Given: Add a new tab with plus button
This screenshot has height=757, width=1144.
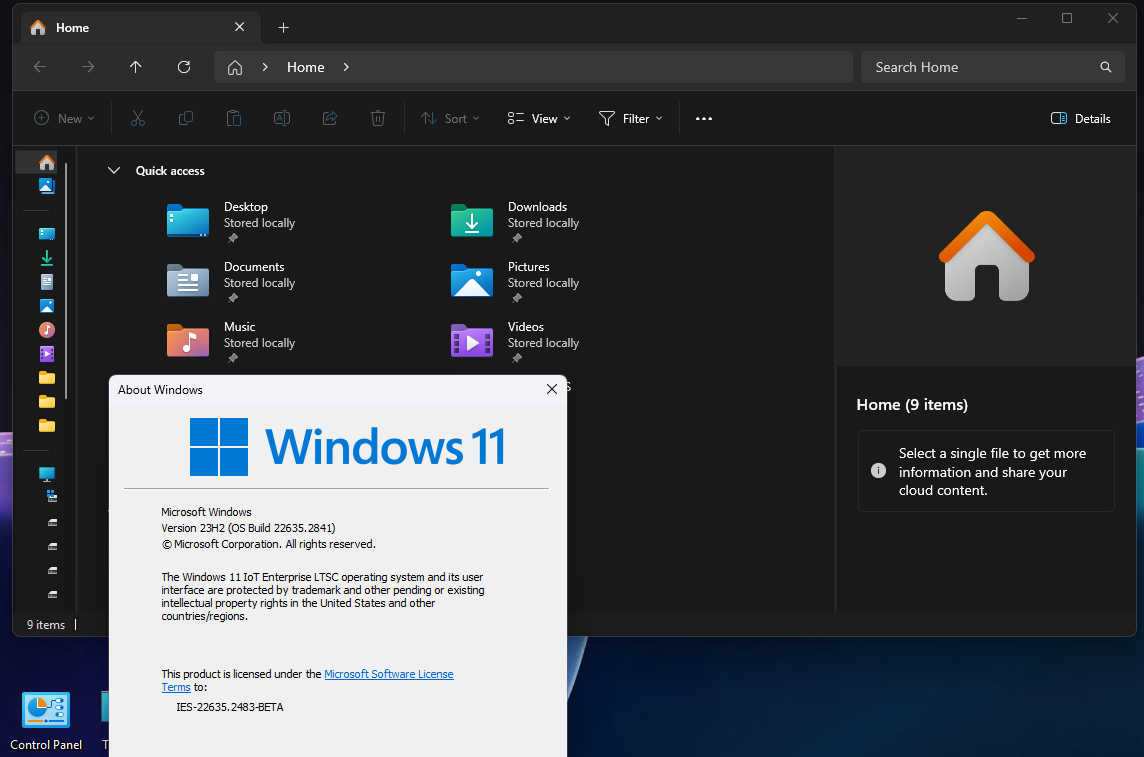Looking at the screenshot, I should point(284,28).
